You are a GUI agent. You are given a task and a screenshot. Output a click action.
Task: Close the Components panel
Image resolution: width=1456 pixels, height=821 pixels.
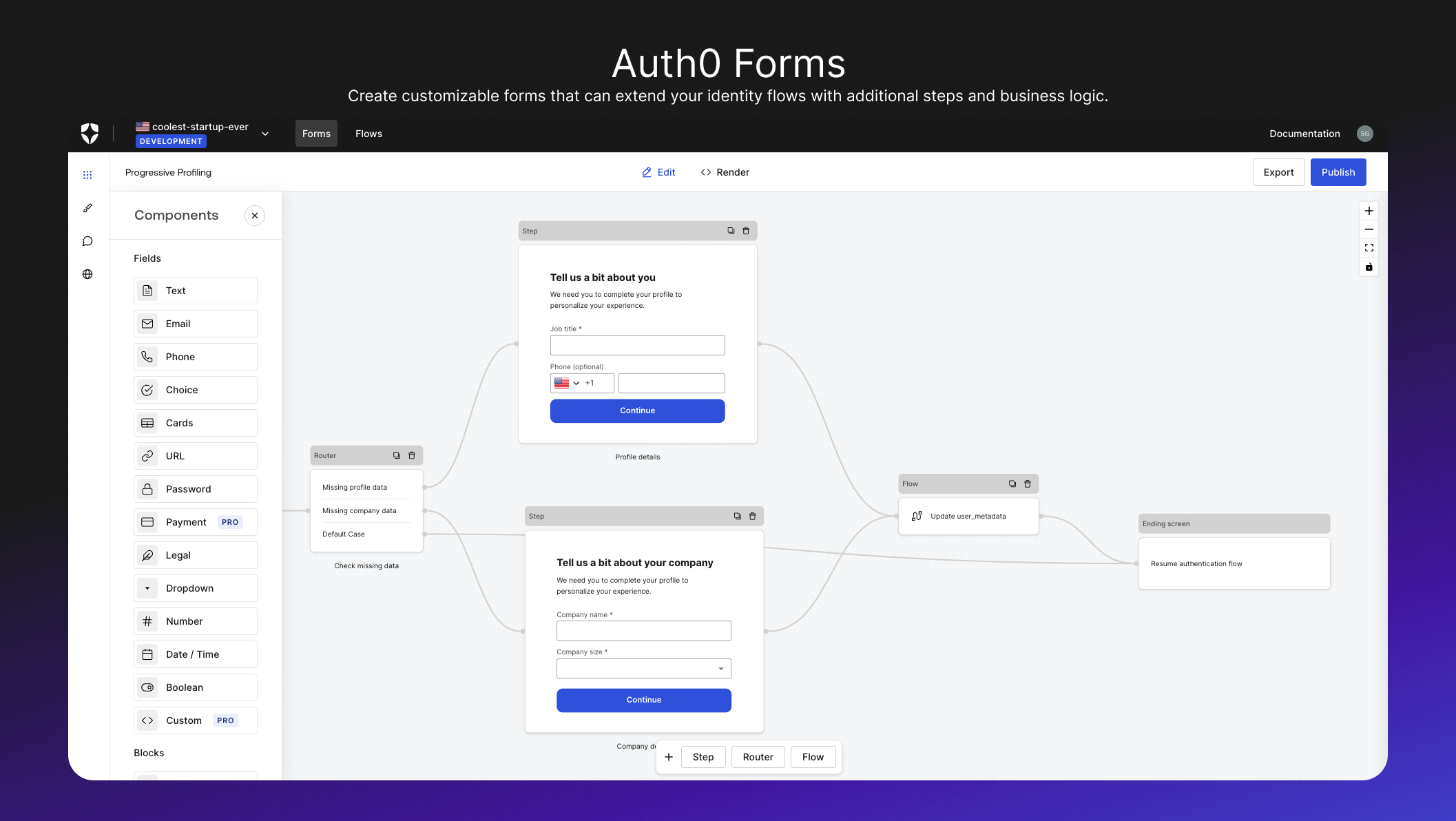255,216
